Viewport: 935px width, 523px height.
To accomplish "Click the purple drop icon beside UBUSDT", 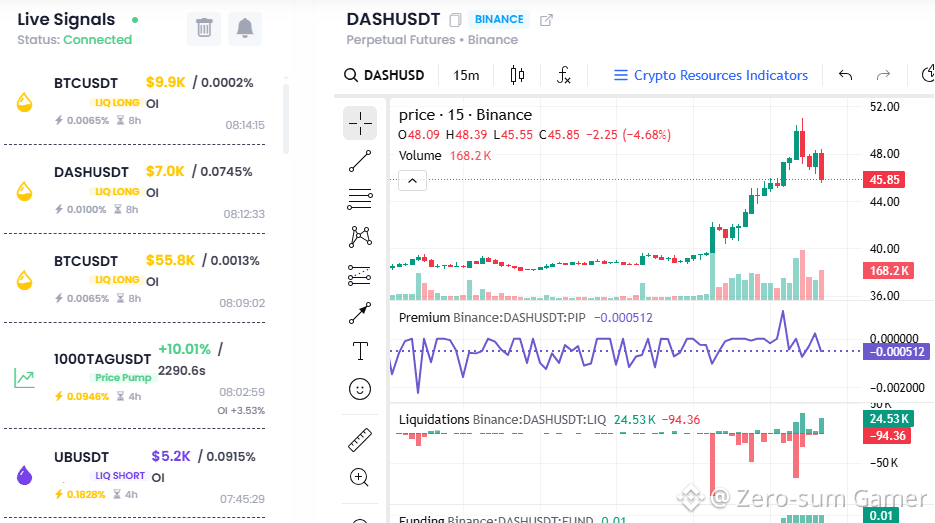I will coord(24,476).
